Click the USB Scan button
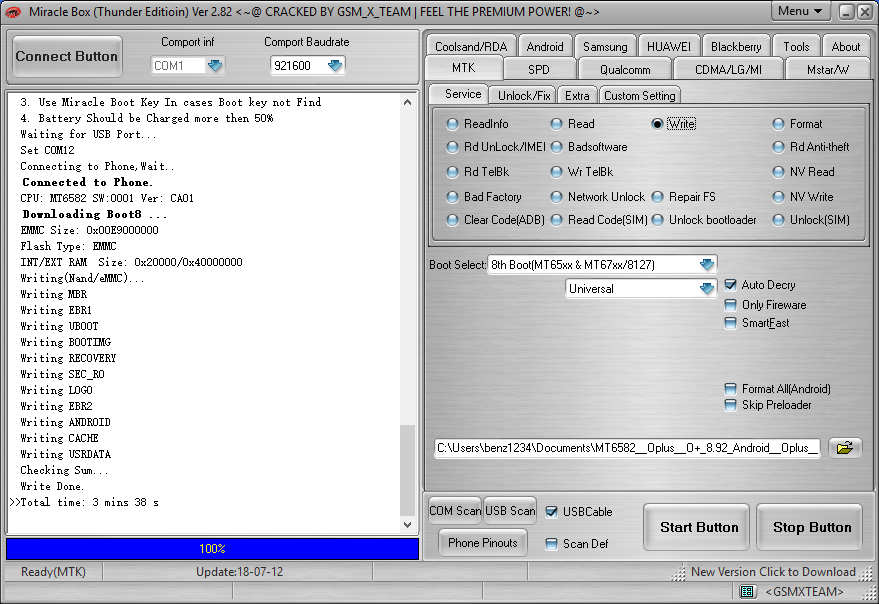This screenshot has width=879, height=604. pyautogui.click(x=510, y=511)
